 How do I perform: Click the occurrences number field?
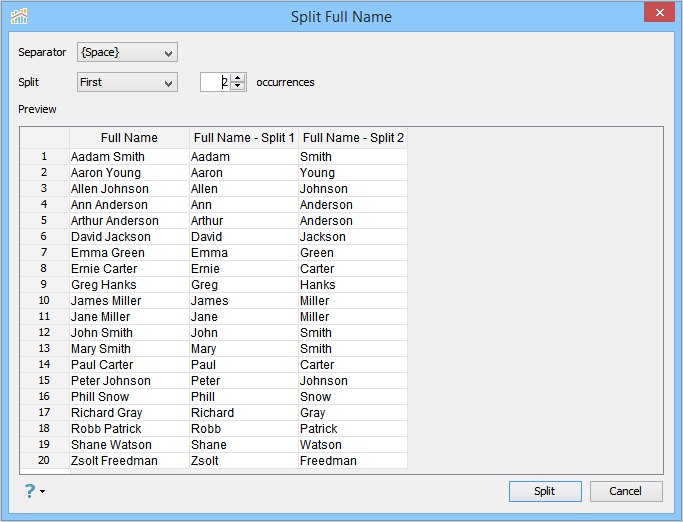215,82
